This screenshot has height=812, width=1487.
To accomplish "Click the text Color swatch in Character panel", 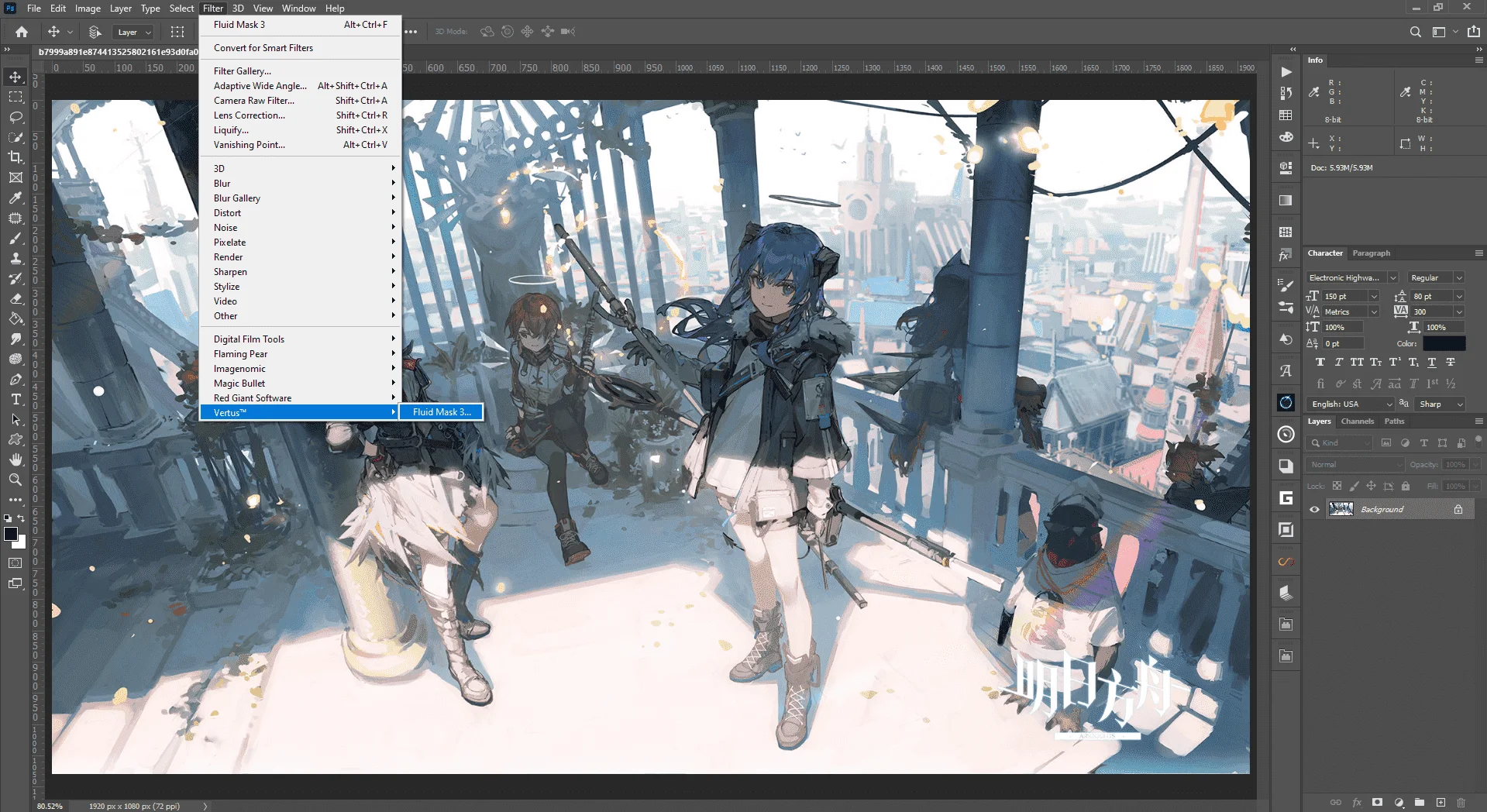I will point(1444,343).
